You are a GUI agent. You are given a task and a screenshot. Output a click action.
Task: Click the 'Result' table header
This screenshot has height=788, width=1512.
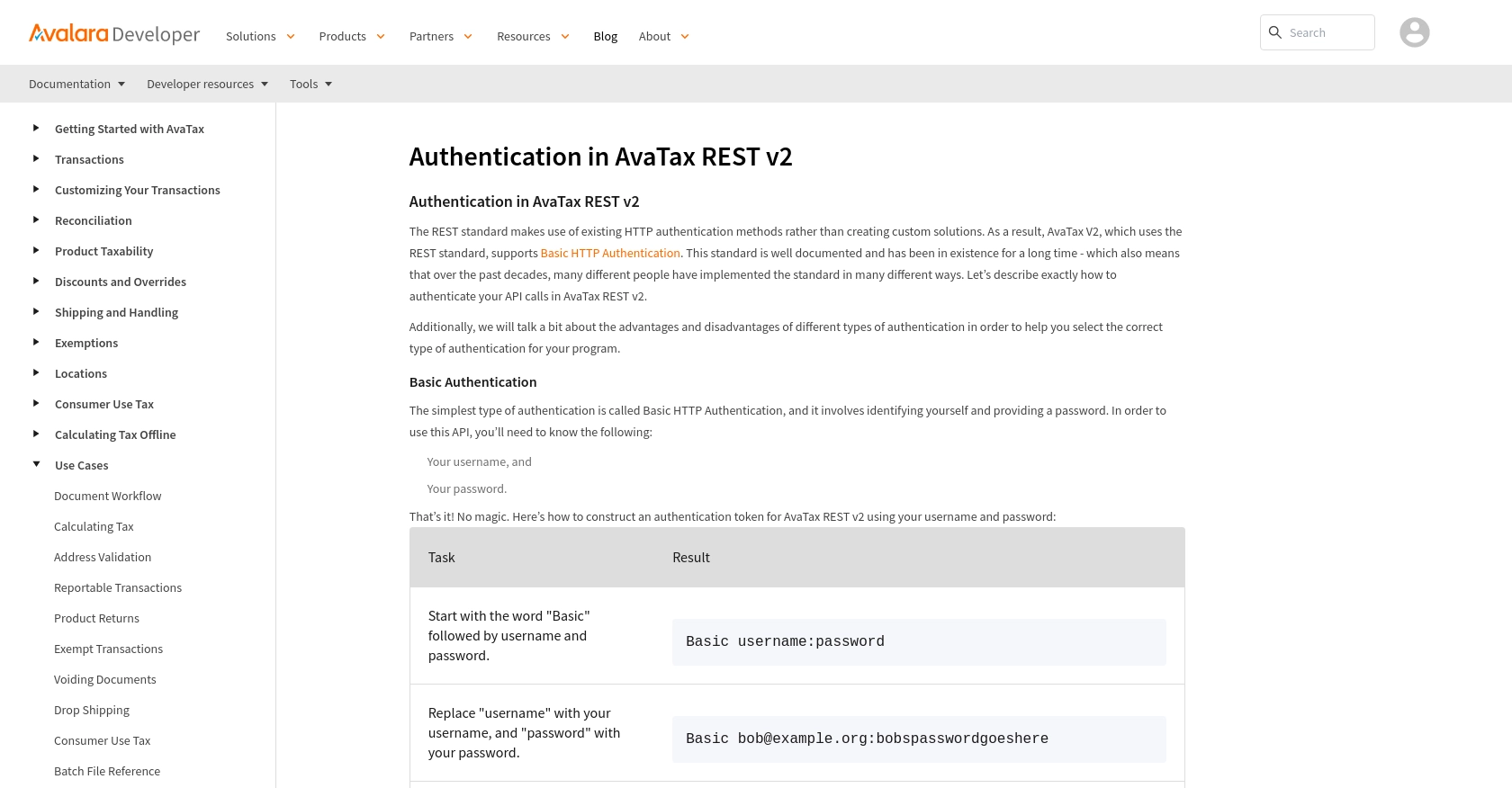pos(691,558)
